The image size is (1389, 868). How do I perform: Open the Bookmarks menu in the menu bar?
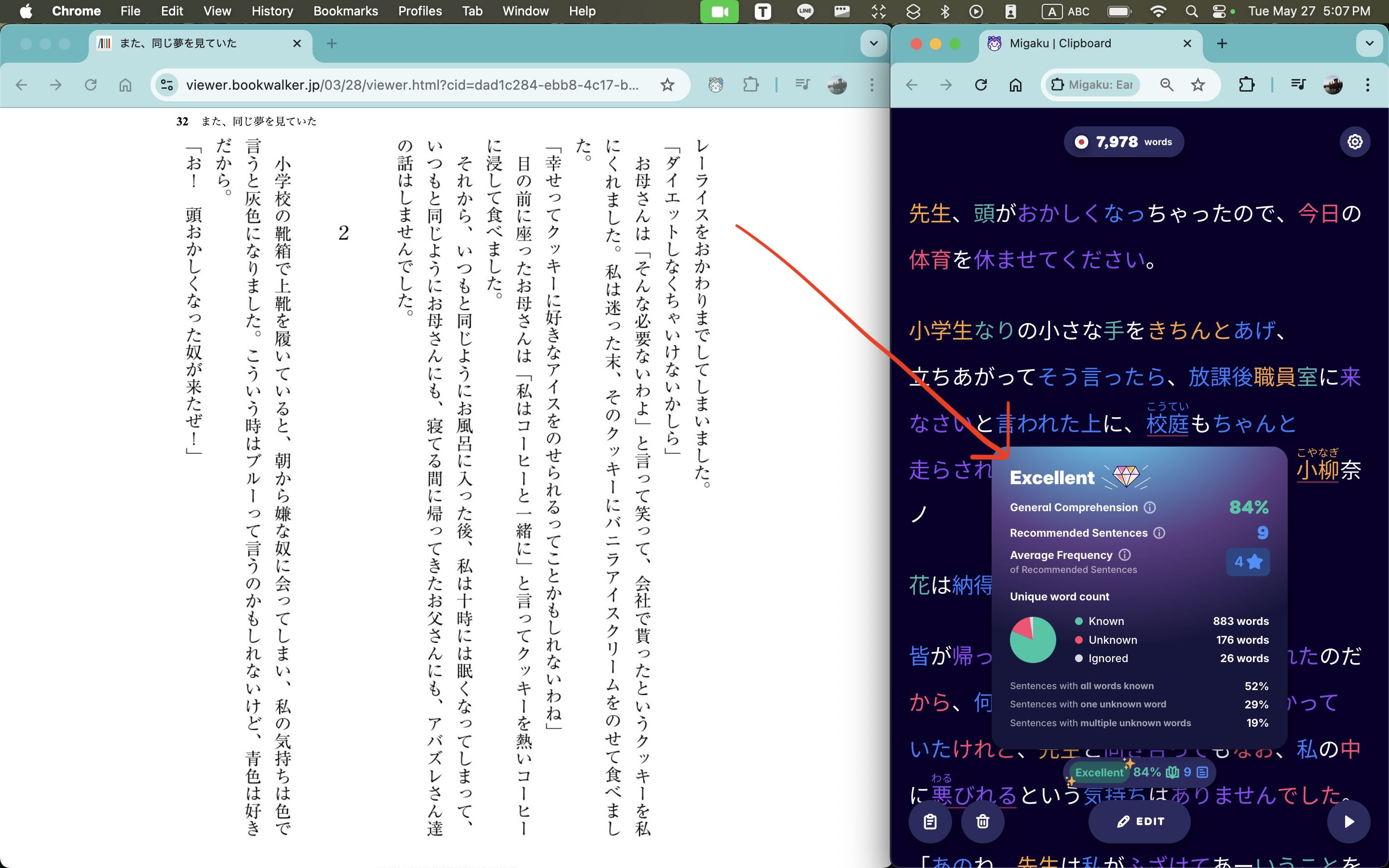[x=345, y=11]
